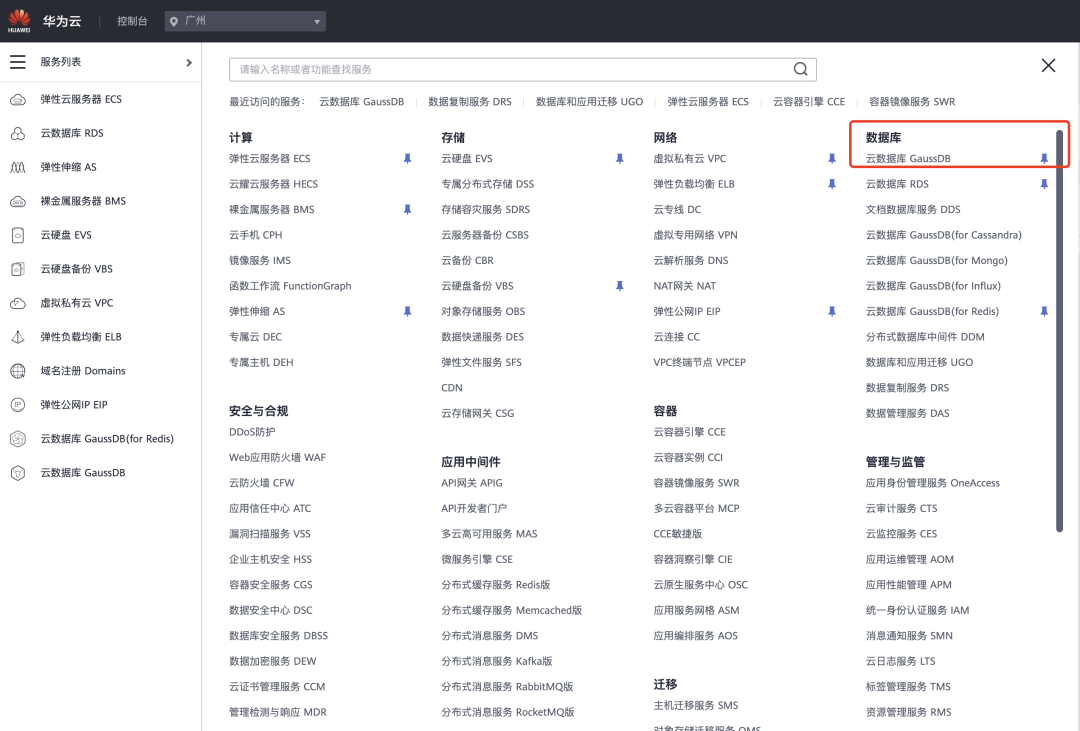Click the 弹性公网IP EIP sidebar icon
The image size is (1080, 731).
tap(18, 404)
